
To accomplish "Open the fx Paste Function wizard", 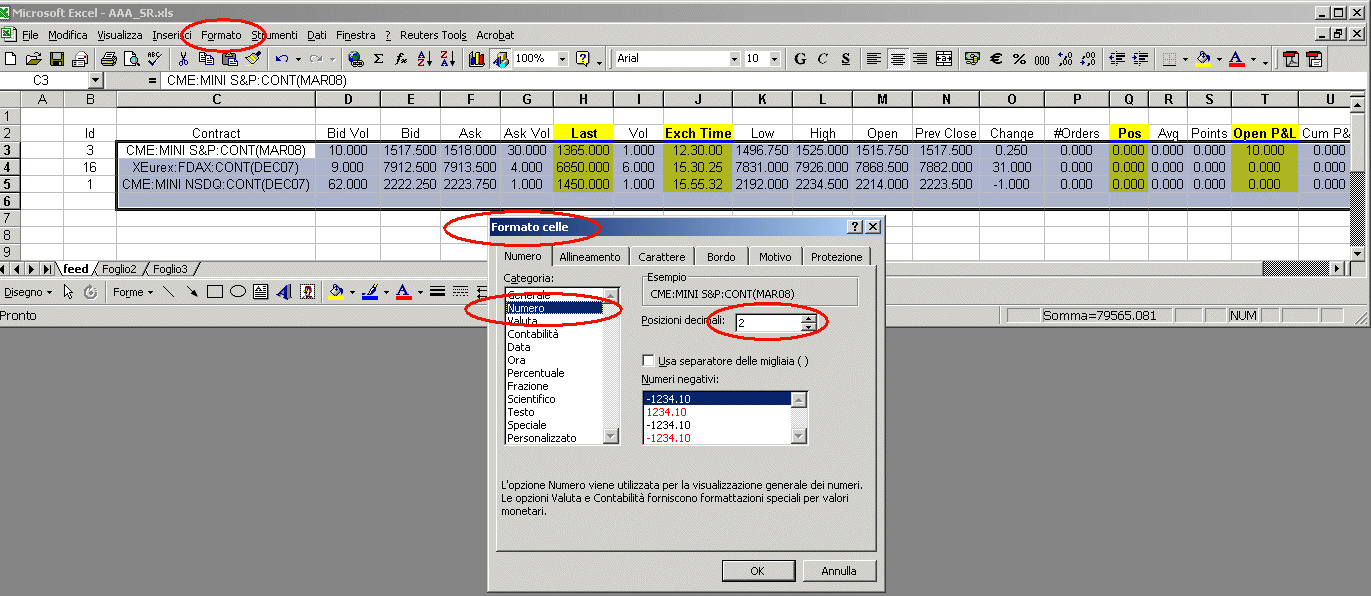I will (400, 59).
